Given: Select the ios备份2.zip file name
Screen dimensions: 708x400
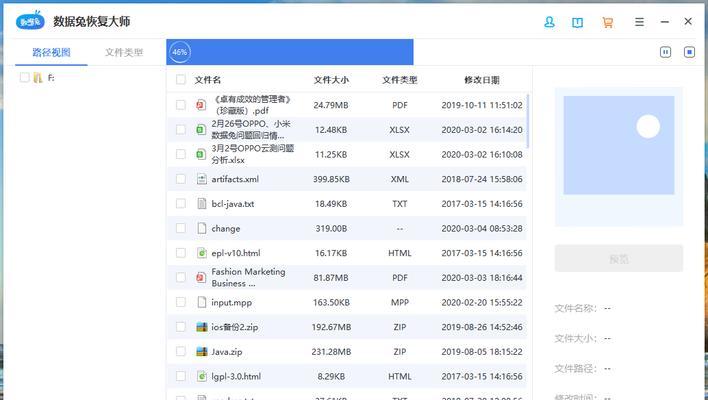Looking at the screenshot, I should pyautogui.click(x=235, y=327).
